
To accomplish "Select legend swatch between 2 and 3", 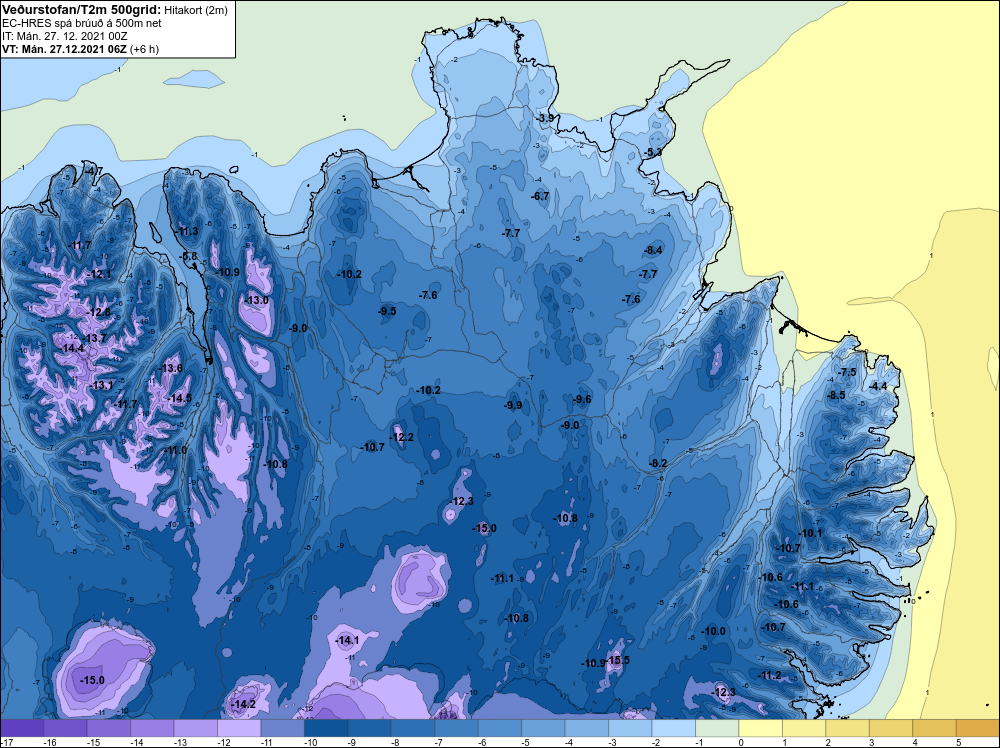I will pyautogui.click(x=846, y=728).
